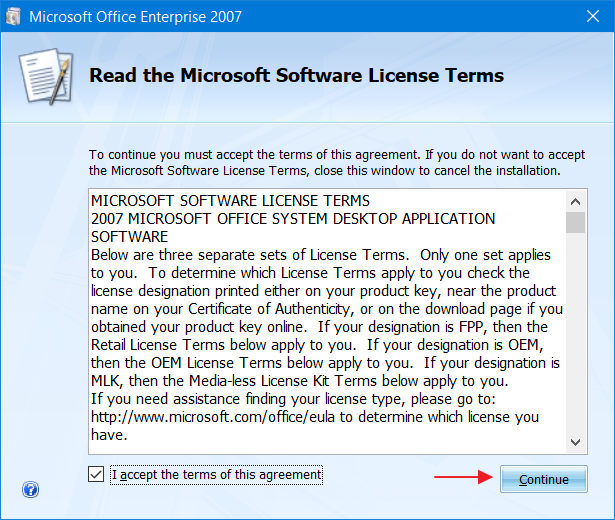The height and width of the screenshot is (520, 615).
Task: Click the '2007 MICROSOFT OFFICE SYSTEM DESKTOP APPLICATION' line
Action: [293, 219]
